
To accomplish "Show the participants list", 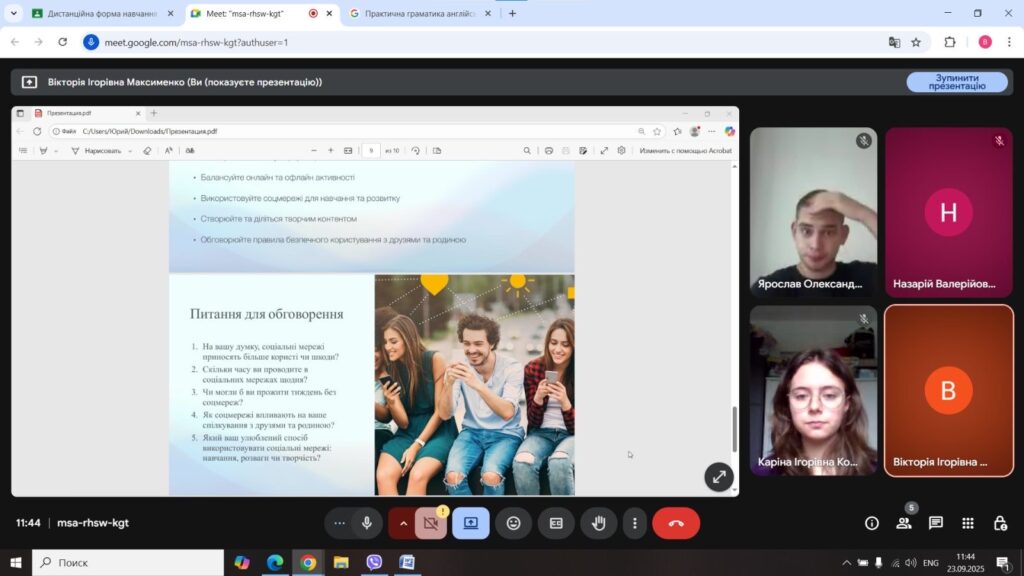I will (x=904, y=523).
